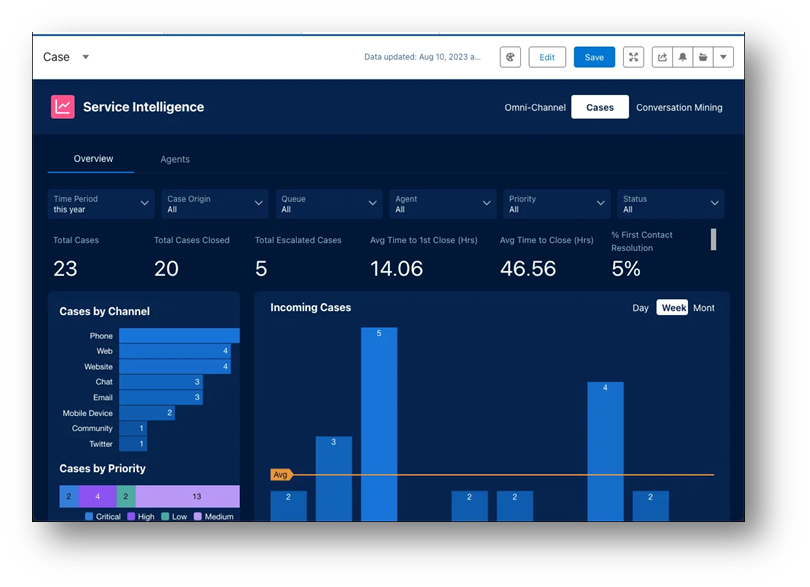This screenshot has height=587, width=810.
Task: Share the dashboard
Action: pyautogui.click(x=662, y=57)
